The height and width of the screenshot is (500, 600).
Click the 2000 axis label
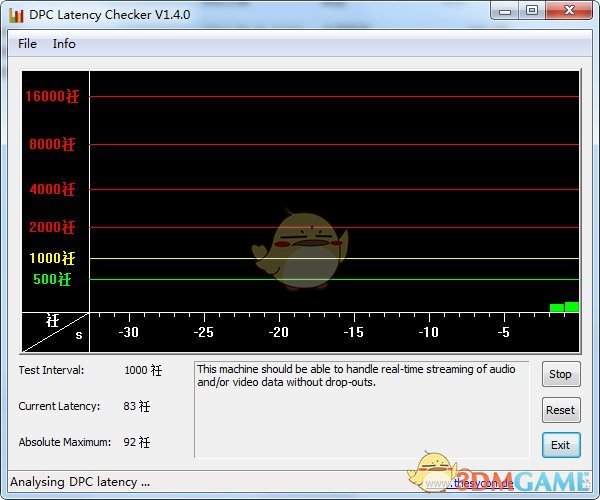click(52, 227)
